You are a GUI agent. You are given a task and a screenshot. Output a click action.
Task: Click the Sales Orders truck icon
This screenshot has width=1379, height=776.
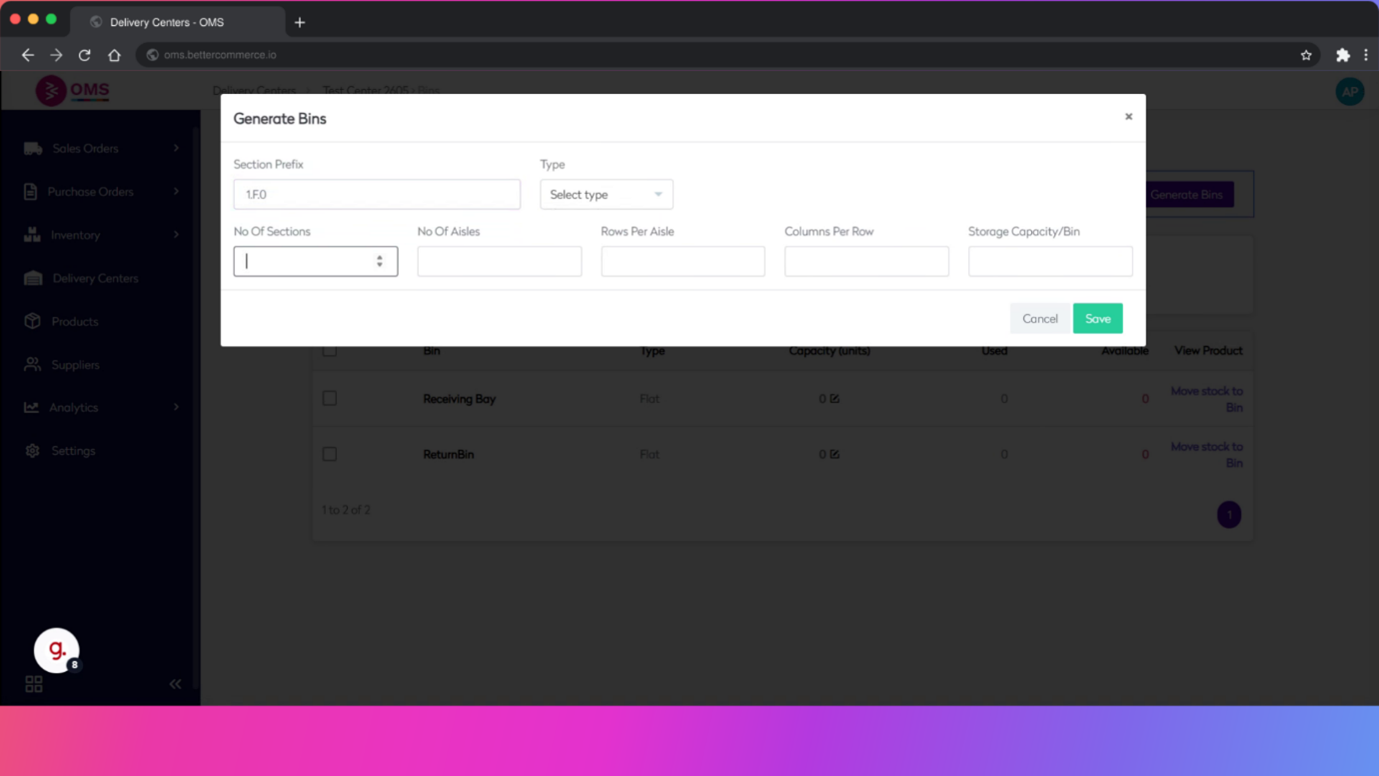coord(33,148)
